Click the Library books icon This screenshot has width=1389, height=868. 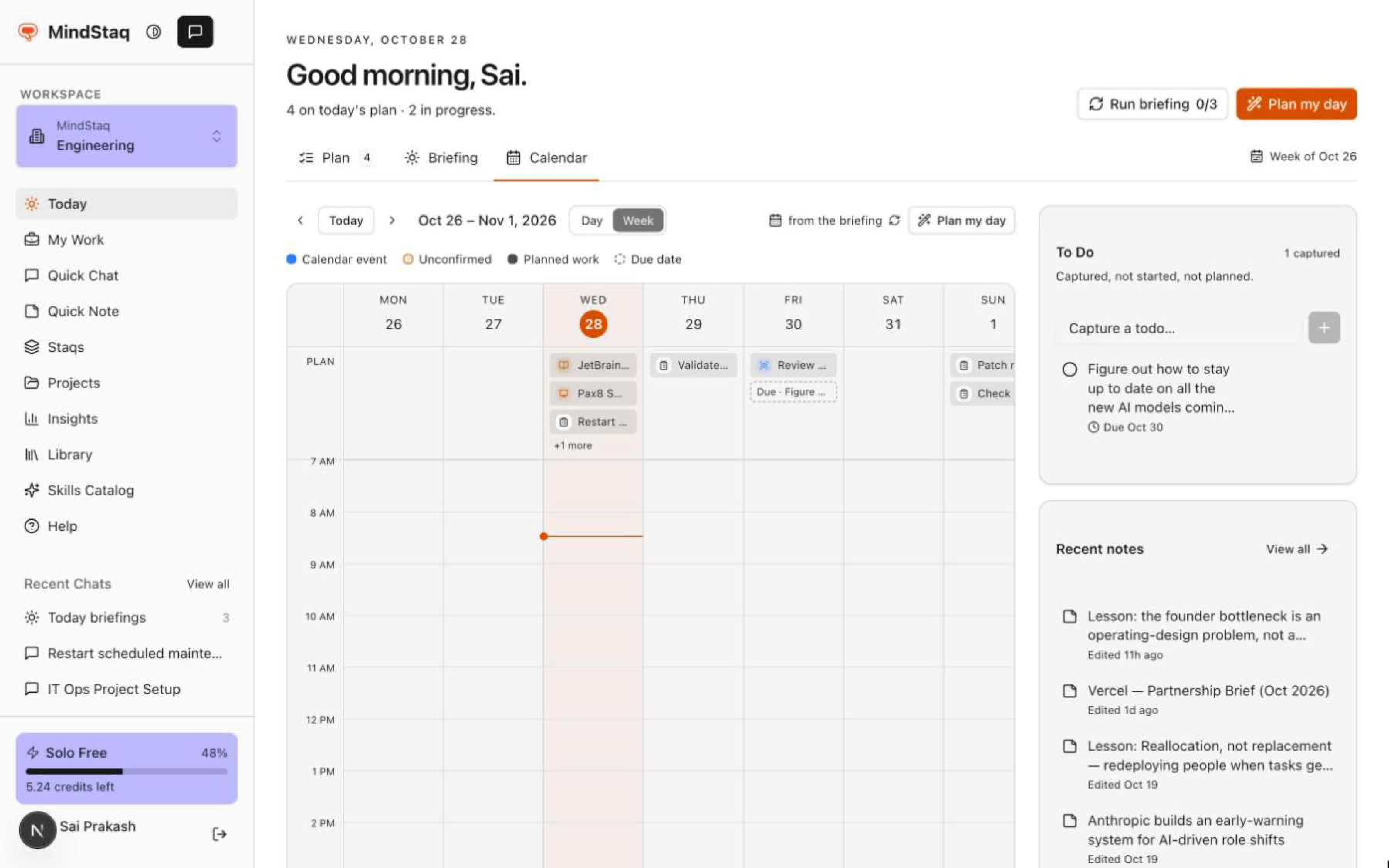(32, 454)
